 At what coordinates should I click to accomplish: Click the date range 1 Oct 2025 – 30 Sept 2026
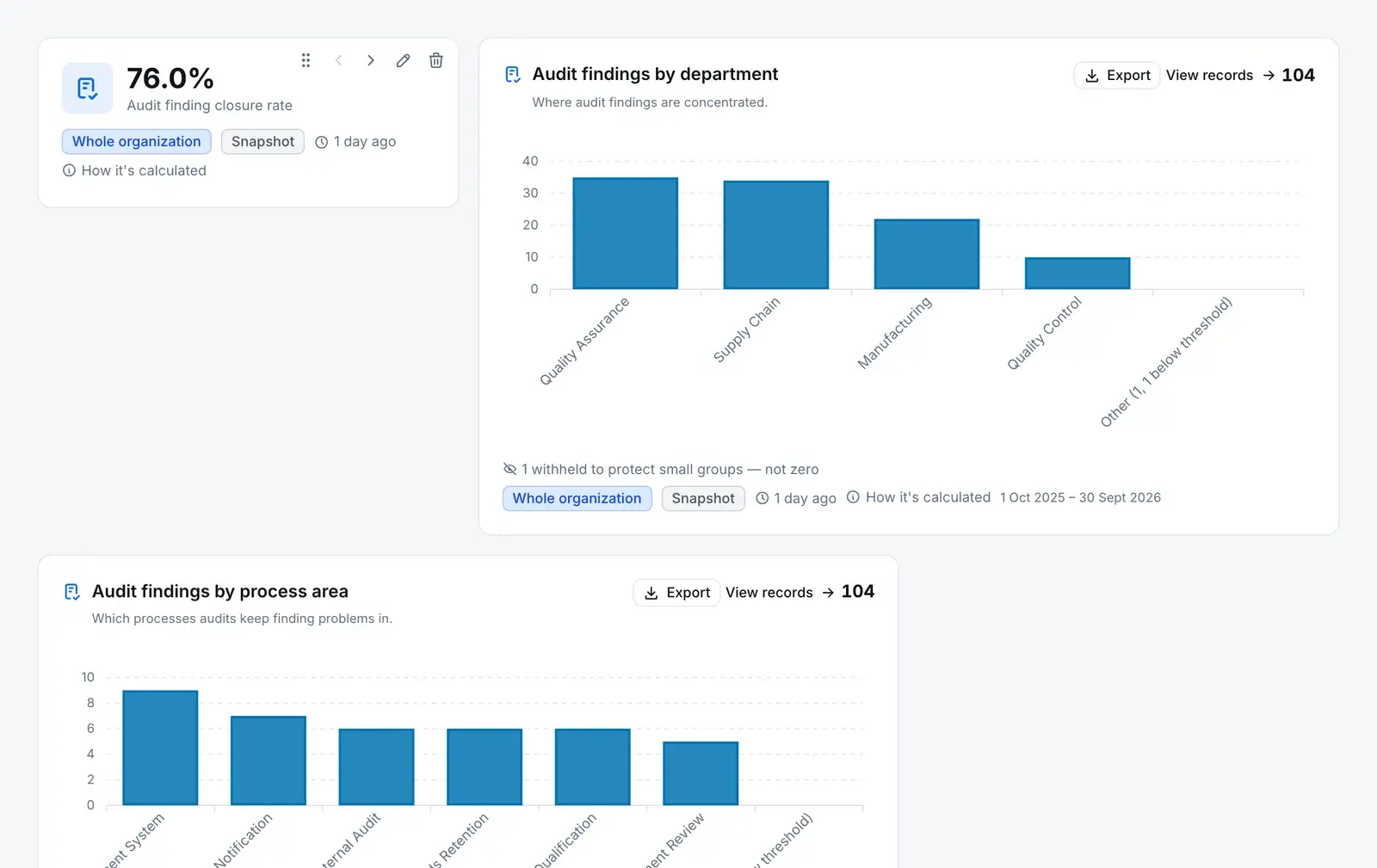tap(1080, 497)
